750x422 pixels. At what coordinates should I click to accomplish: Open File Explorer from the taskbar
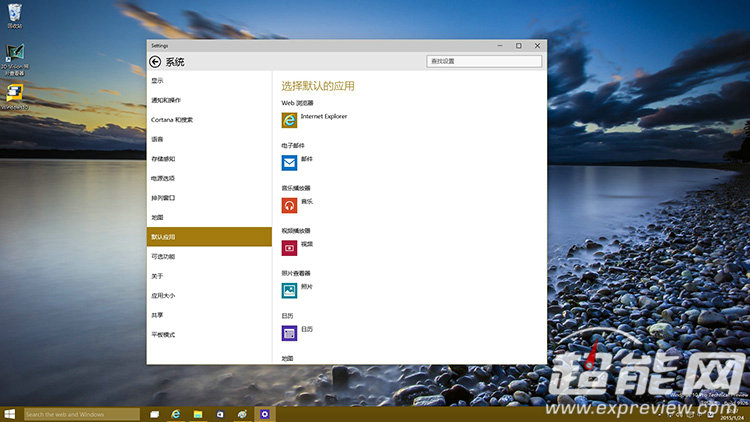(x=198, y=413)
